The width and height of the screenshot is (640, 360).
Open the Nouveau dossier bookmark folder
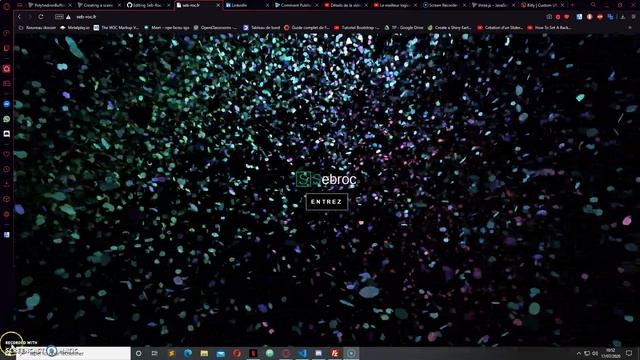click(x=38, y=28)
